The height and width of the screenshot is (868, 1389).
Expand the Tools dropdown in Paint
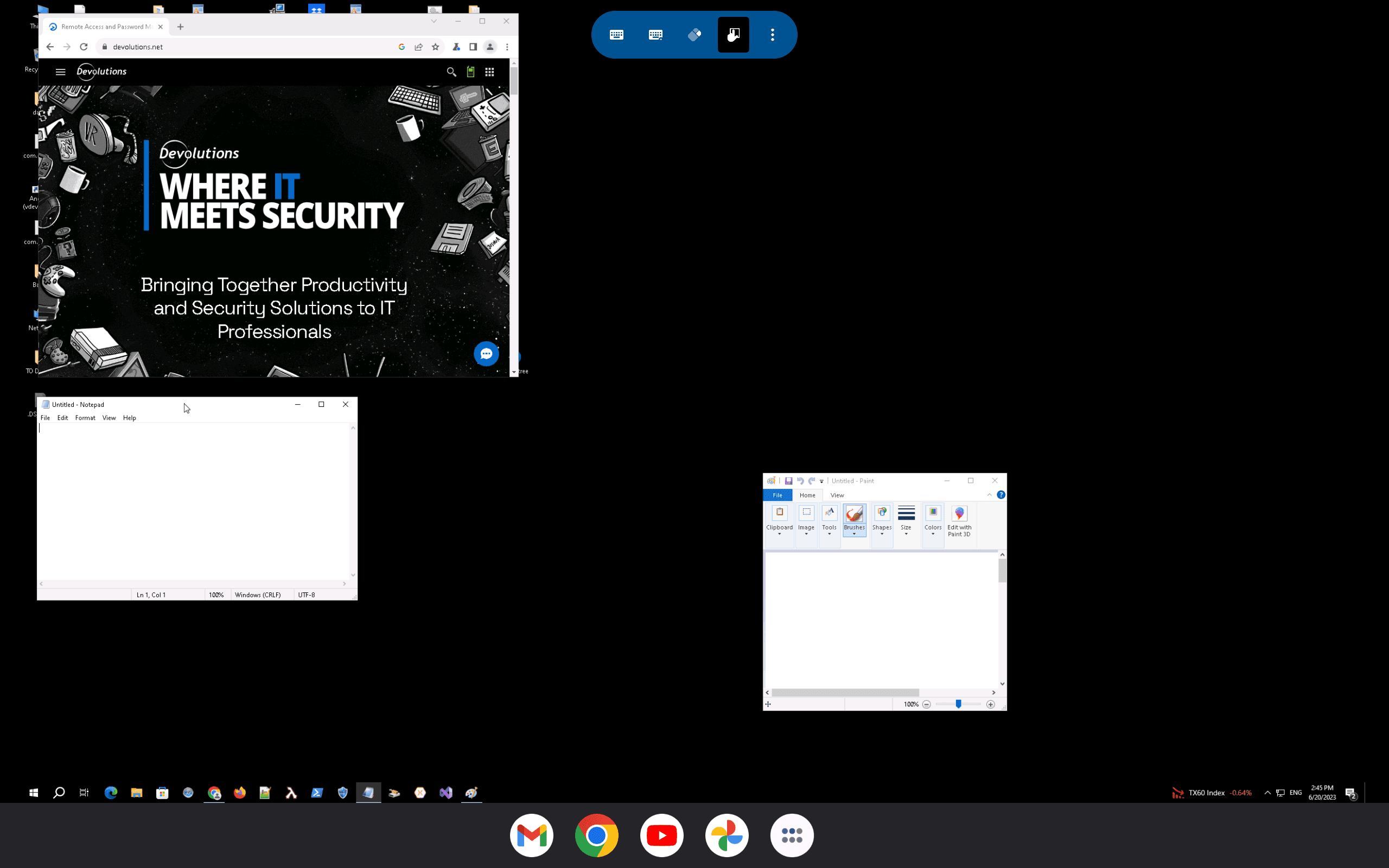(x=830, y=534)
